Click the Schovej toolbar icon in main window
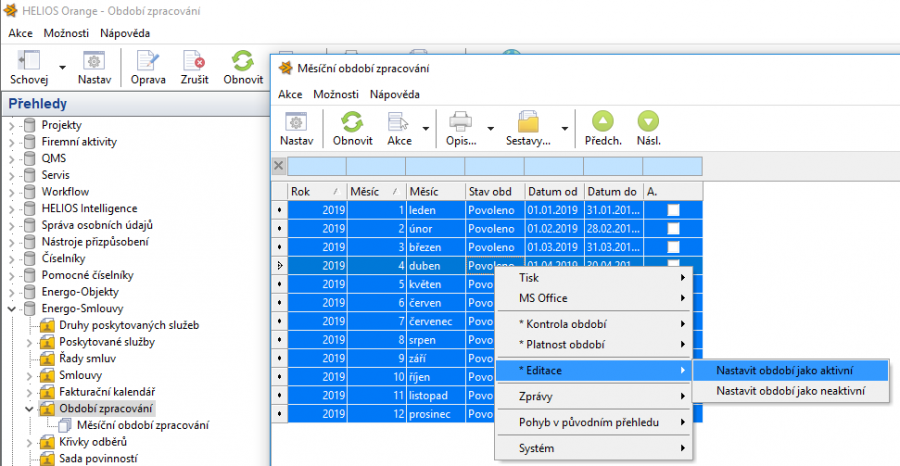The width and height of the screenshot is (900, 466). [x=29, y=60]
